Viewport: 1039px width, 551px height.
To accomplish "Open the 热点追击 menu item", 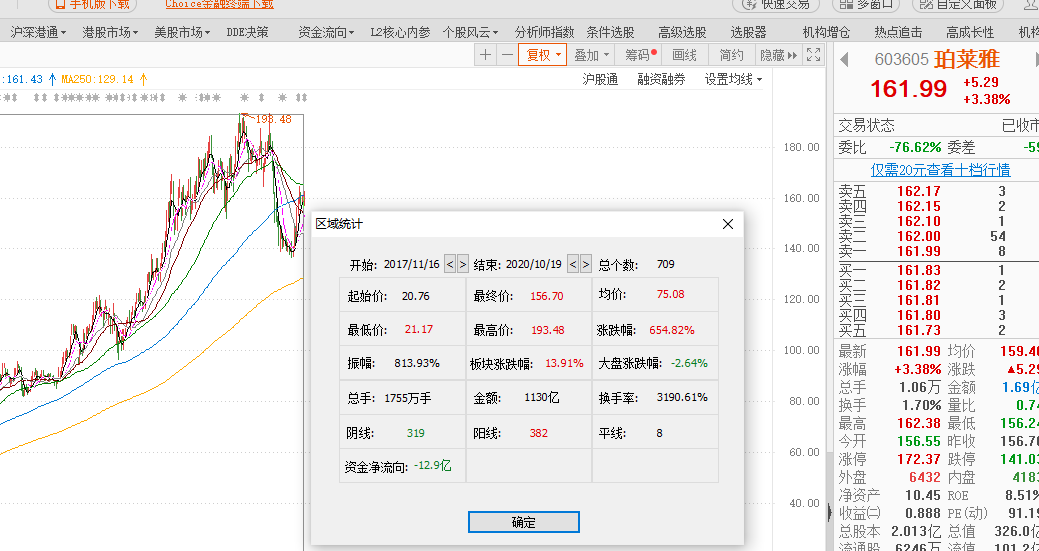I will click(x=898, y=32).
